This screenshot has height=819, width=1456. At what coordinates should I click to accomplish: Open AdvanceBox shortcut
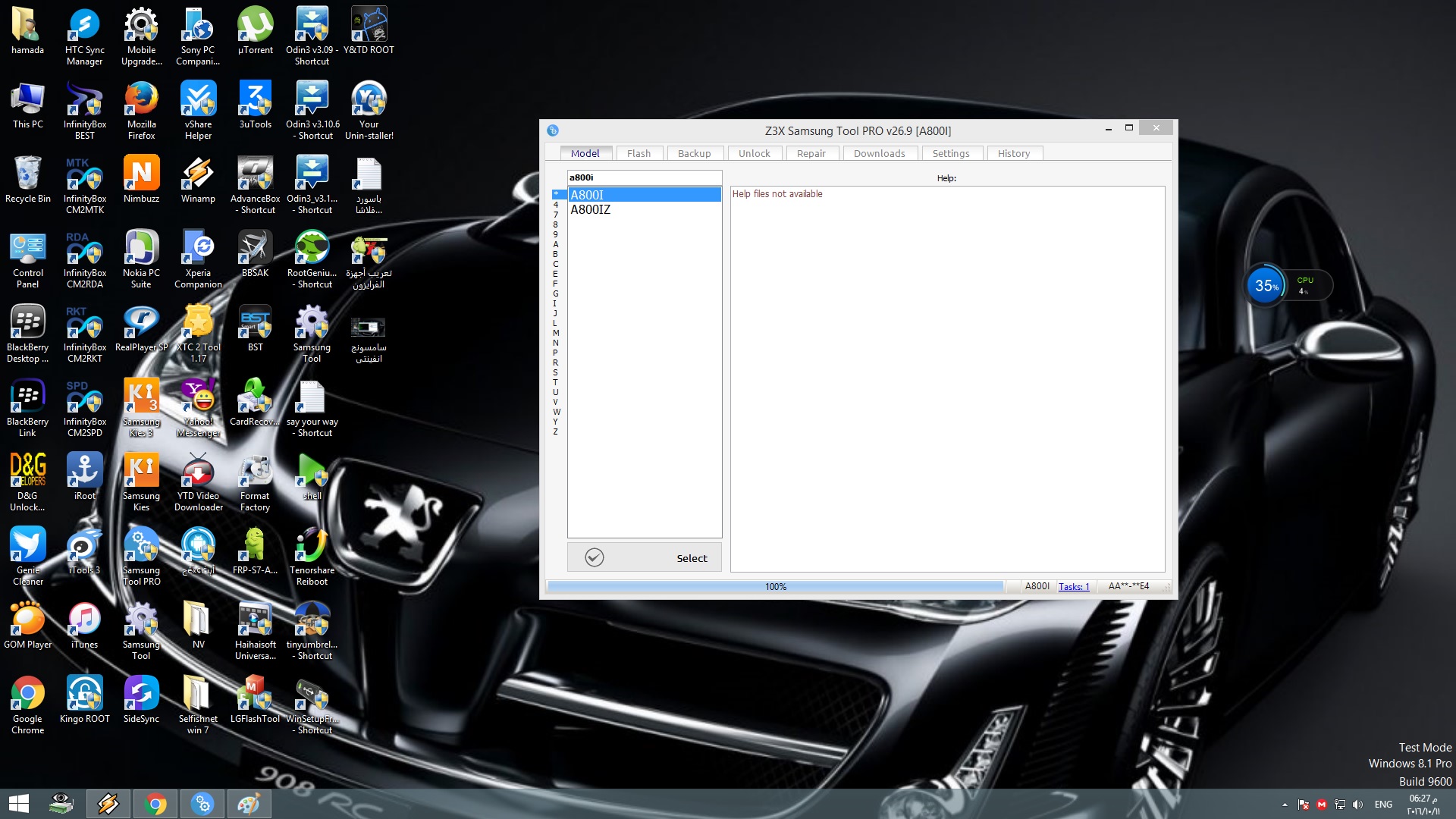coord(255,185)
